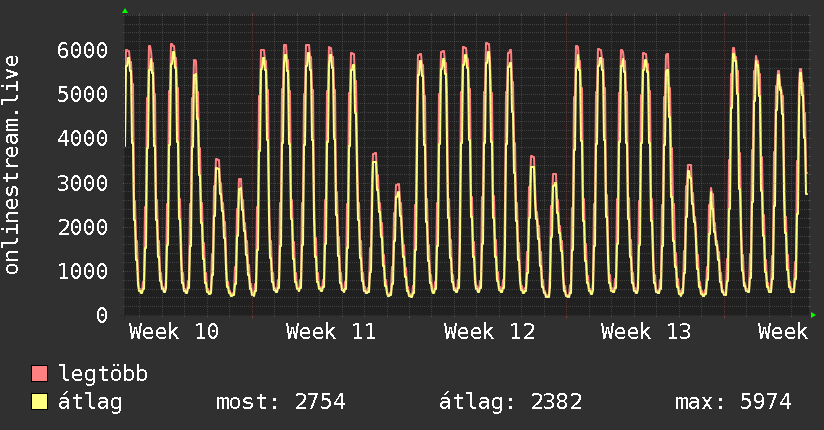824x430 pixels.
Task: Click the 5000 y-axis tick label
Action: click(x=83, y=95)
